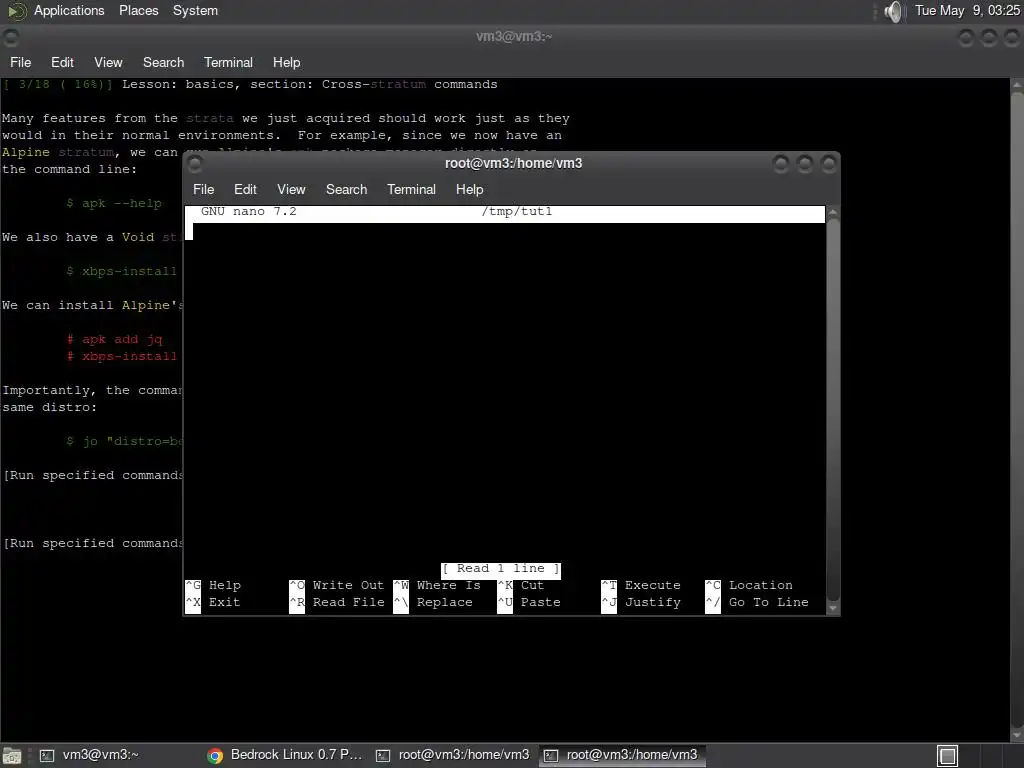Click scroll-down arrow of nano terminal scrollbar
The height and width of the screenshot is (768, 1024).
[833, 608]
